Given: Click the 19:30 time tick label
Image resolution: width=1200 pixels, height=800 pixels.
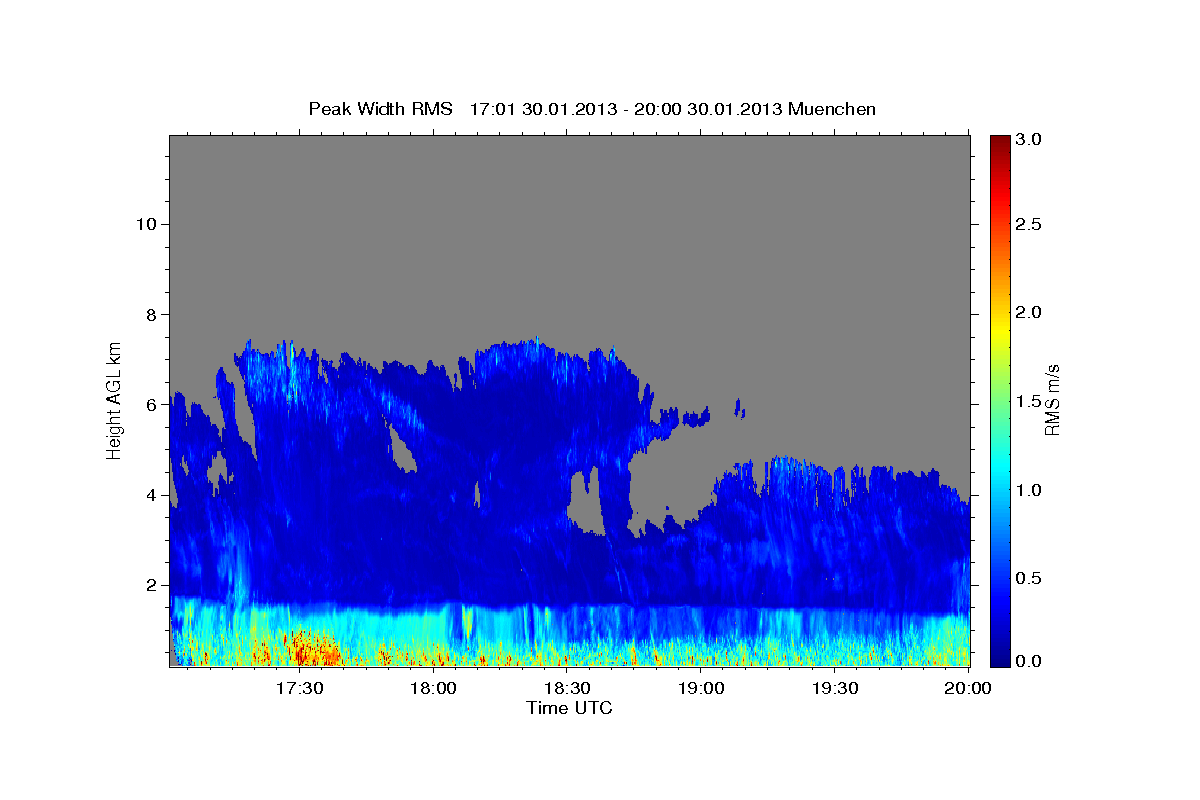Looking at the screenshot, I should click(x=835, y=689).
